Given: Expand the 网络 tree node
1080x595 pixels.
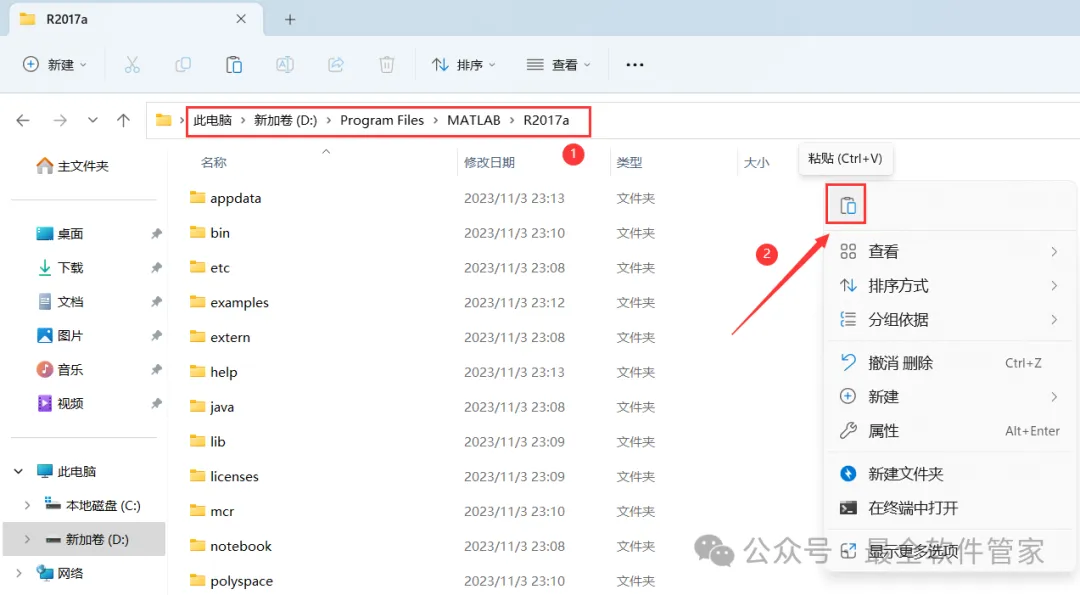Looking at the screenshot, I should click(x=19, y=573).
